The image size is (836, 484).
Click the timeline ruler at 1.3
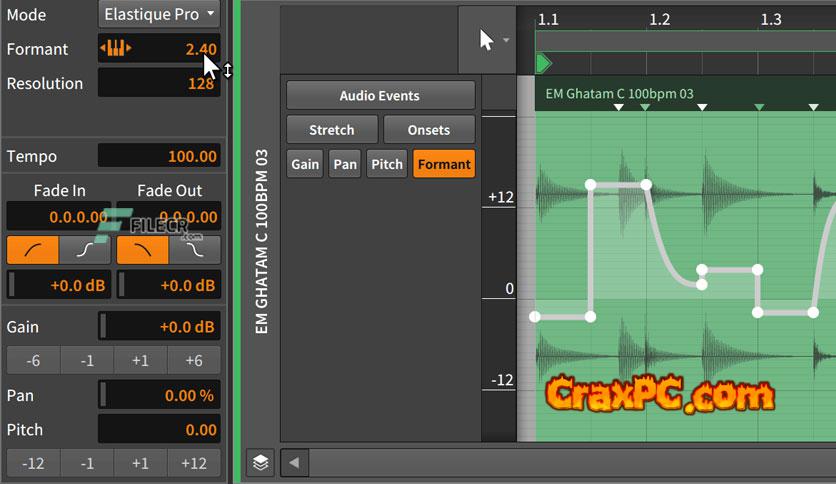[771, 20]
